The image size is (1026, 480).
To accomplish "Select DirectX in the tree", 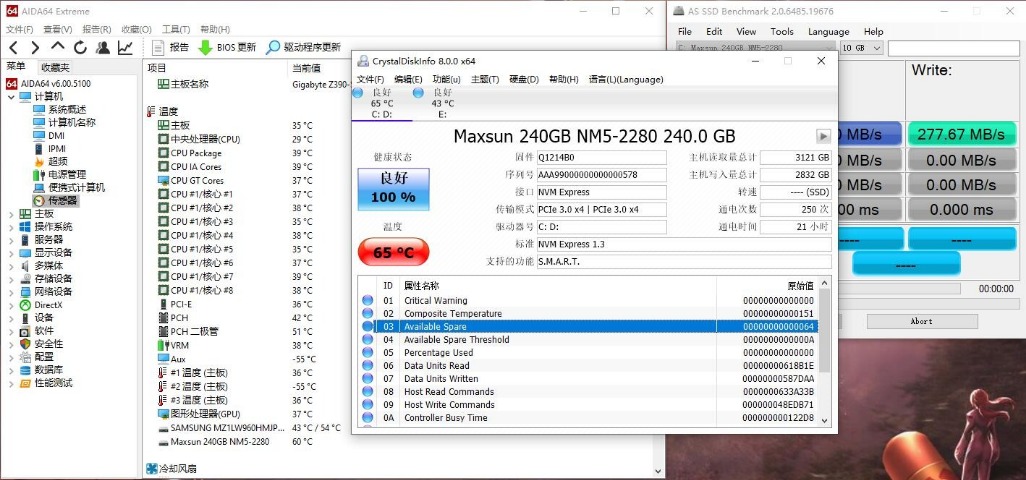I will click(48, 305).
